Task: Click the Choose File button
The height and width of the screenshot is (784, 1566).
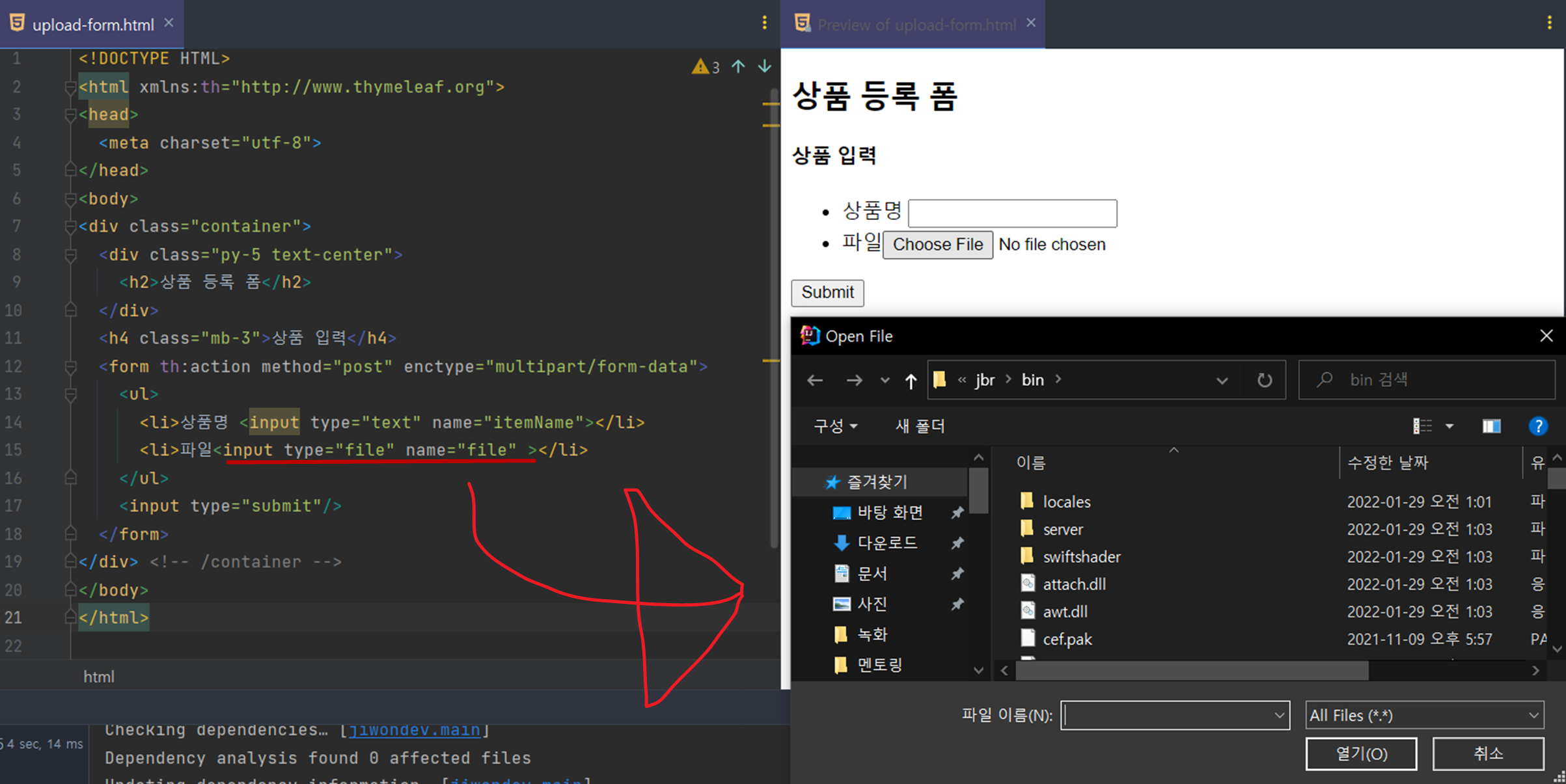Action: point(937,245)
